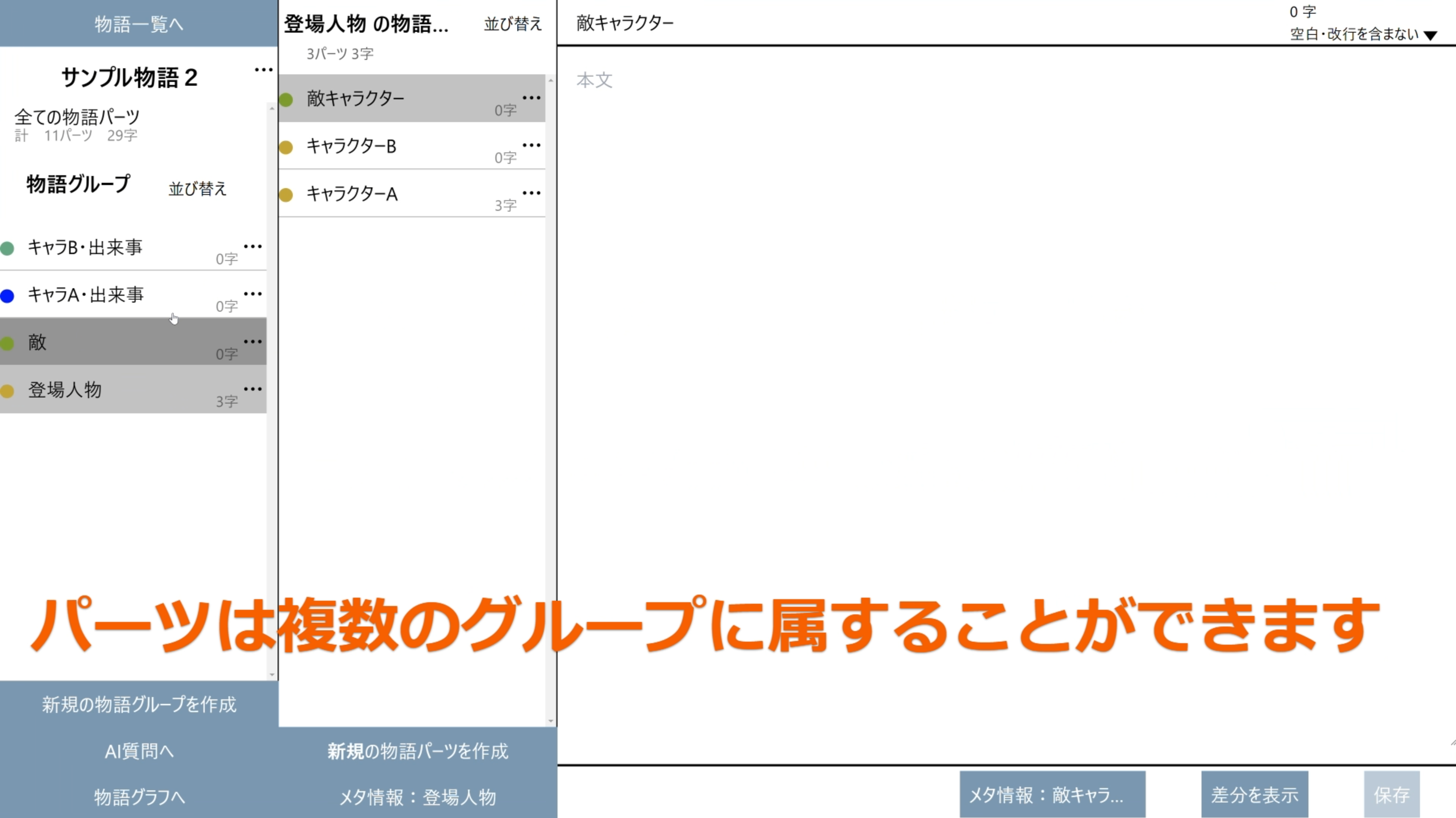Select キャラA・出来事 group
The image size is (1456, 818).
pyautogui.click(x=133, y=295)
